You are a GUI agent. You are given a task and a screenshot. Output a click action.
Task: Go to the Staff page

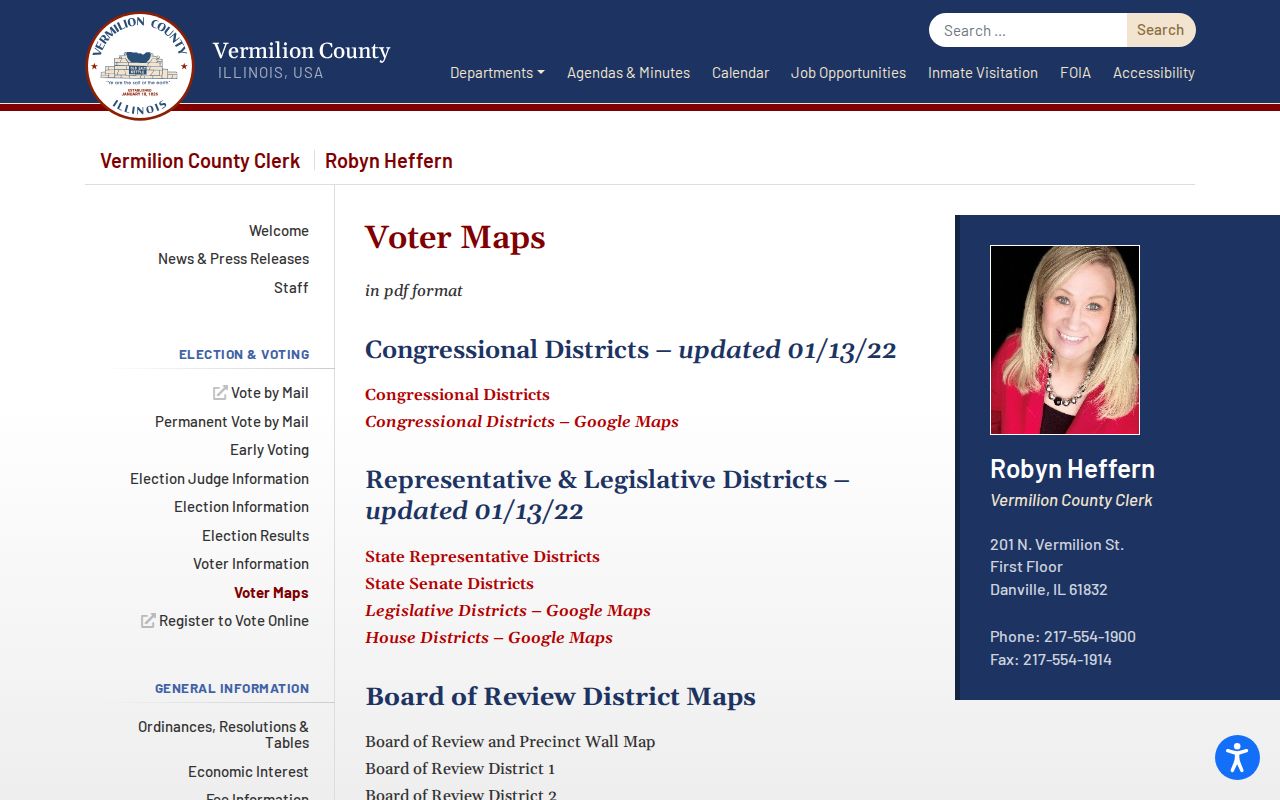[291, 288]
